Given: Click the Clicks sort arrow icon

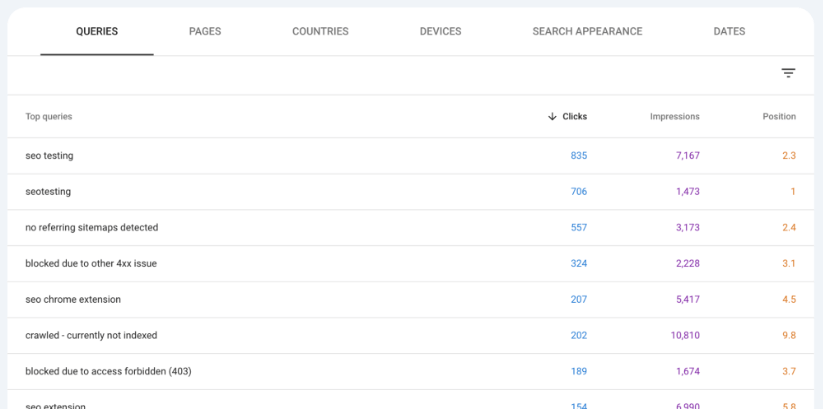Looking at the screenshot, I should point(552,116).
